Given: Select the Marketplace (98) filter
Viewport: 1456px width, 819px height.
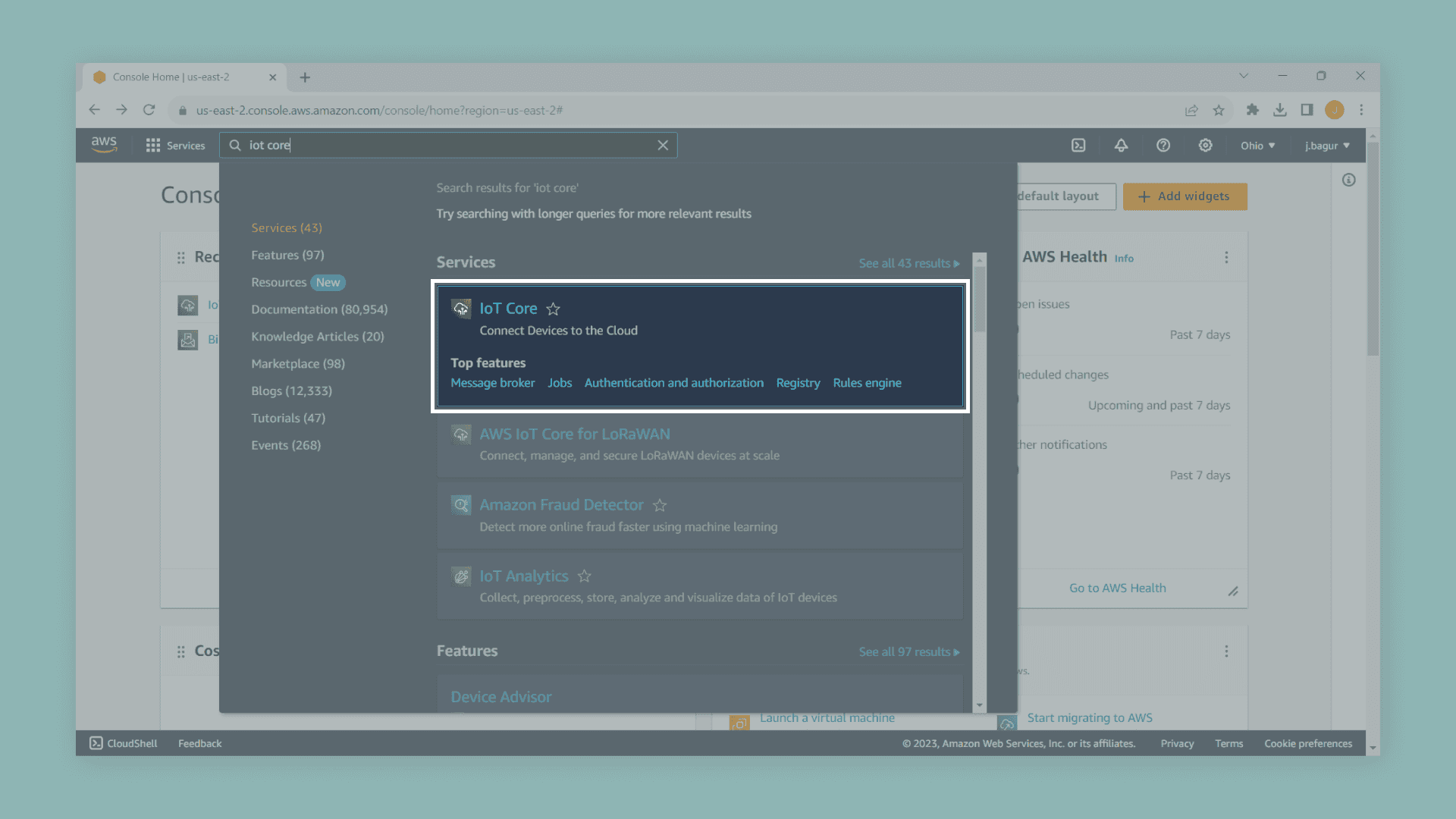Looking at the screenshot, I should pos(298,364).
